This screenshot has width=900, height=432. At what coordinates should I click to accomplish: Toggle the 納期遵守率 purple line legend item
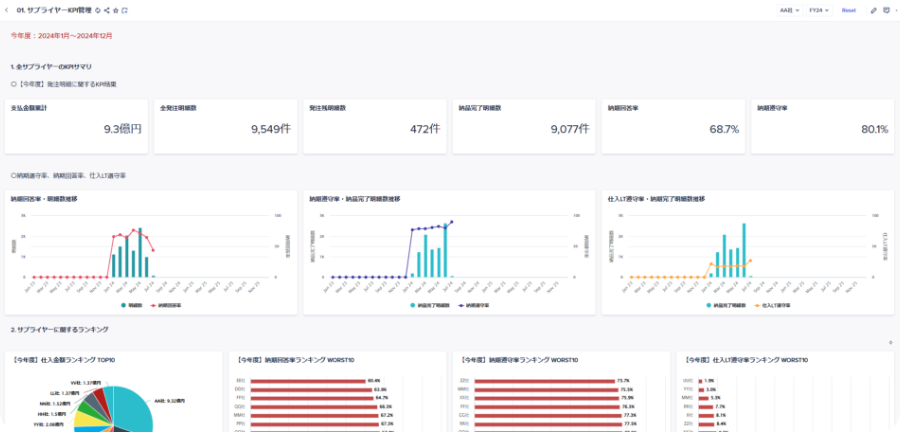(x=474, y=305)
